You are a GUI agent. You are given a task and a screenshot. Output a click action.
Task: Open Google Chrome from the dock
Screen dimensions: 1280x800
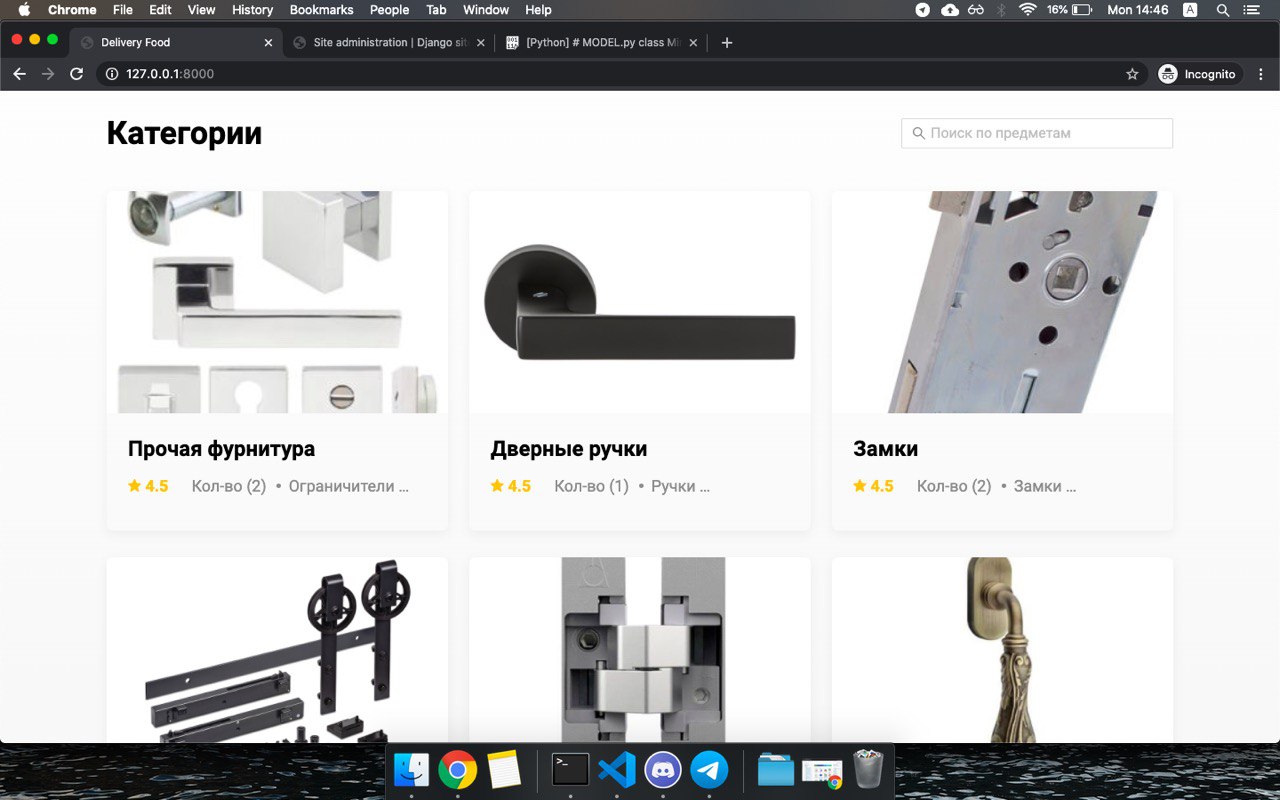(458, 770)
